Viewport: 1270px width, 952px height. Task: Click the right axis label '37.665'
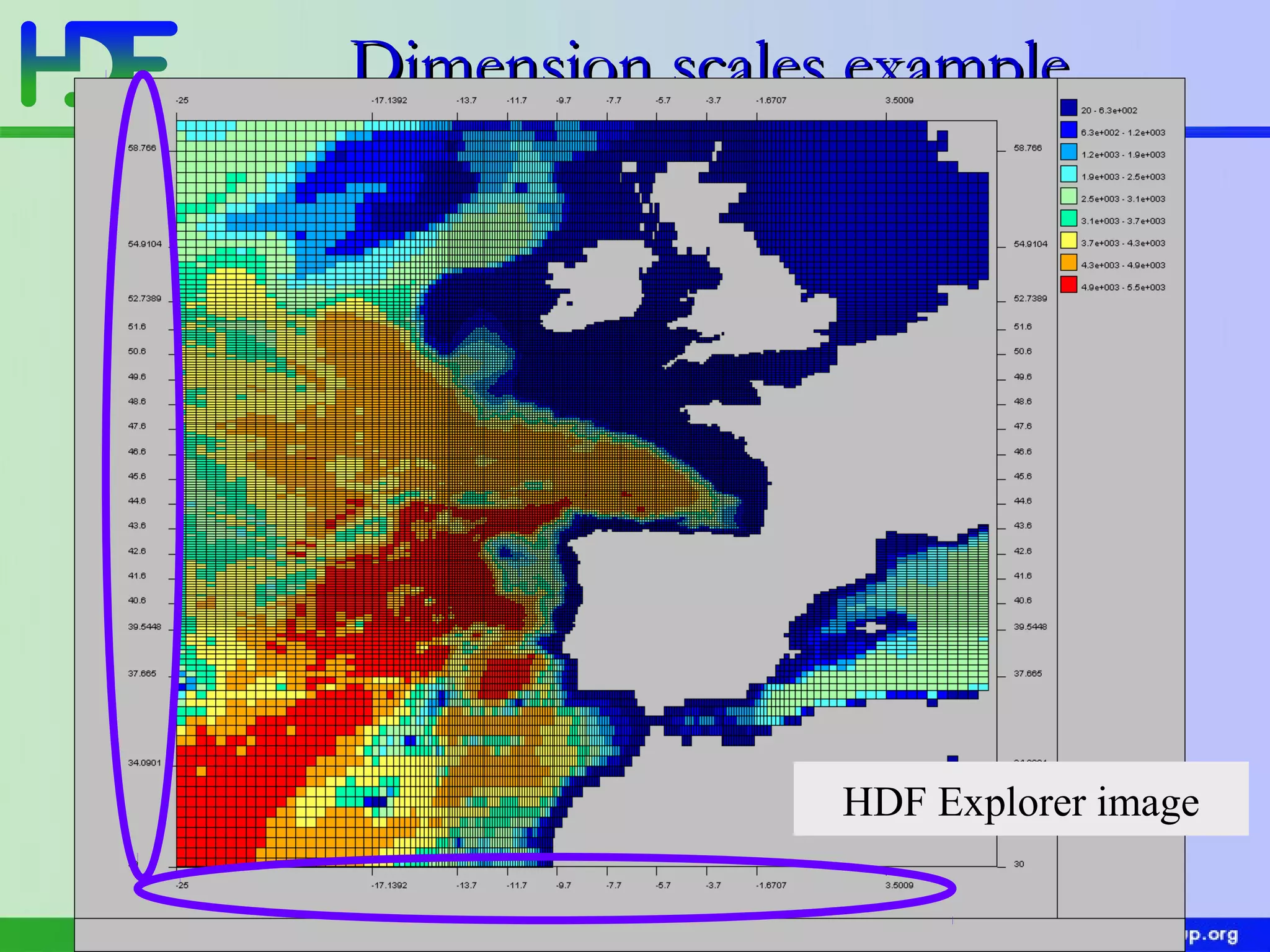(x=1028, y=674)
